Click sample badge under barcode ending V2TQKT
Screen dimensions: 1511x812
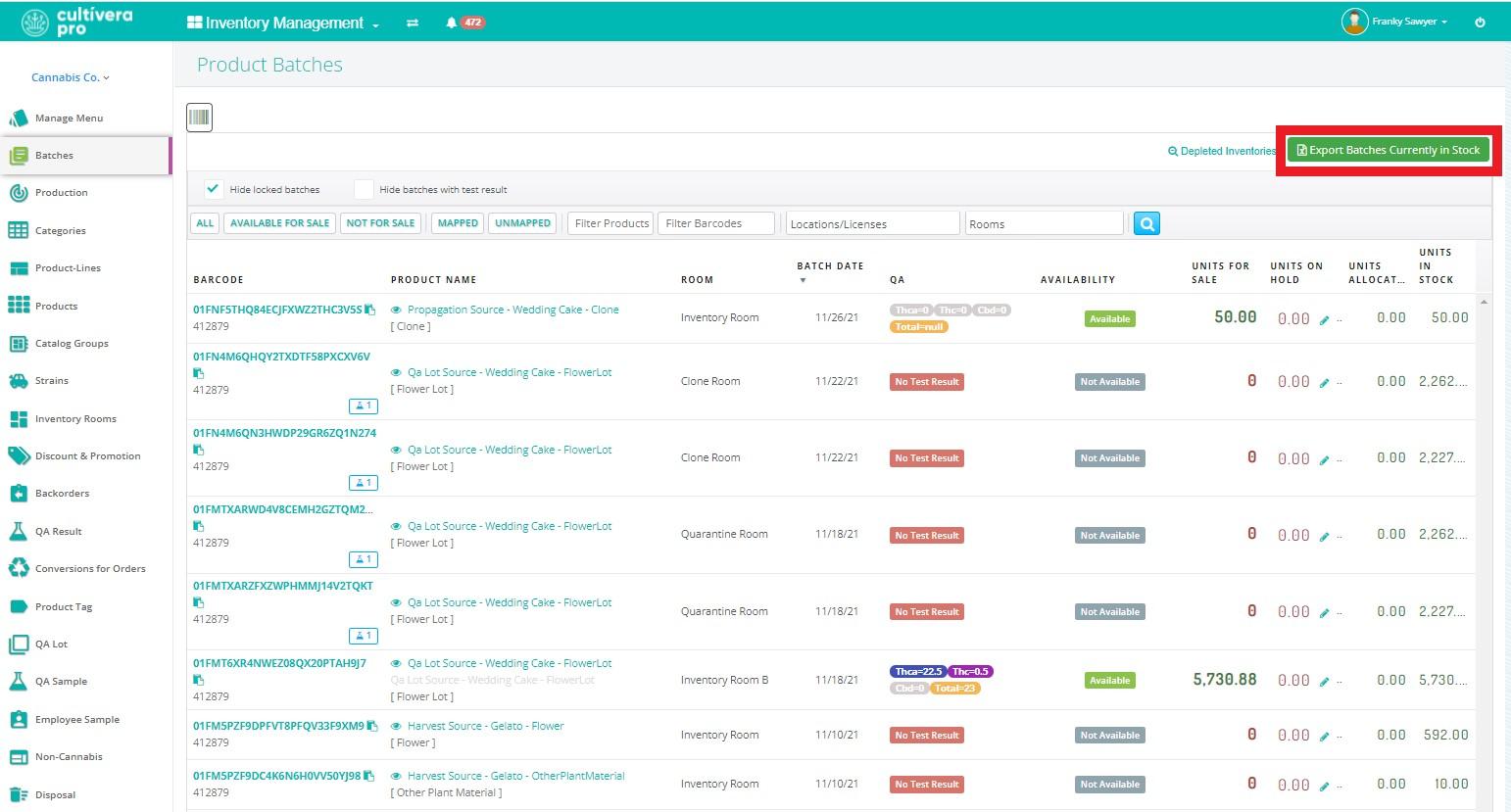(x=363, y=636)
